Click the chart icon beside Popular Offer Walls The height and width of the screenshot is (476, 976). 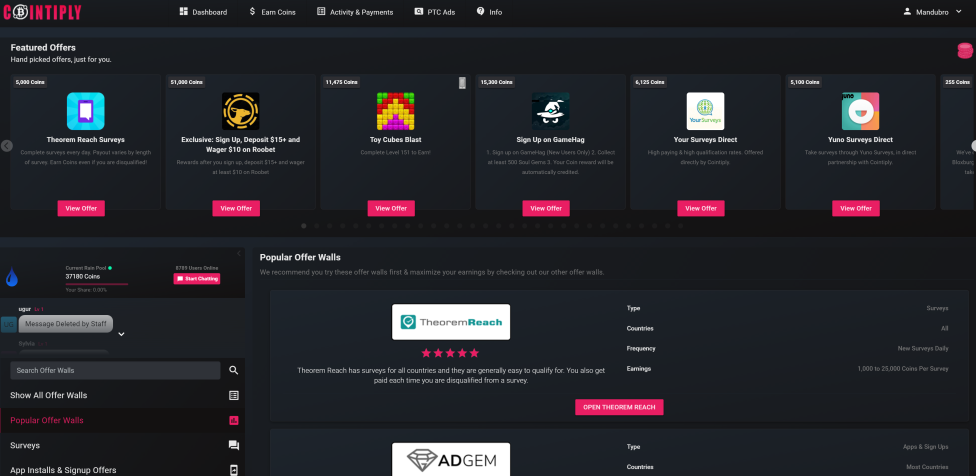pyautogui.click(x=233, y=421)
